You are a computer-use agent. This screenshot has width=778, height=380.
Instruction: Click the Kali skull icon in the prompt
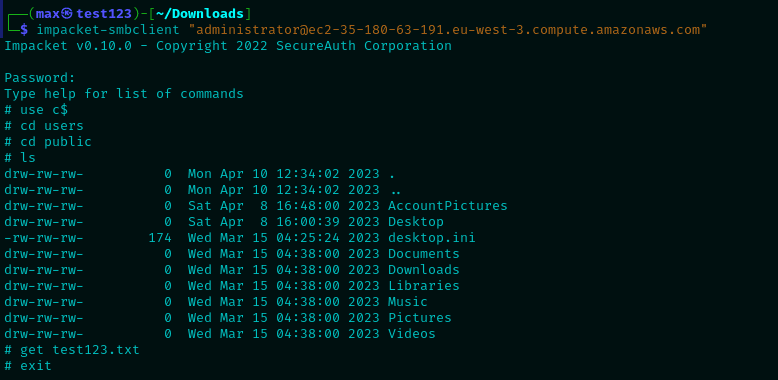[x=67, y=14]
